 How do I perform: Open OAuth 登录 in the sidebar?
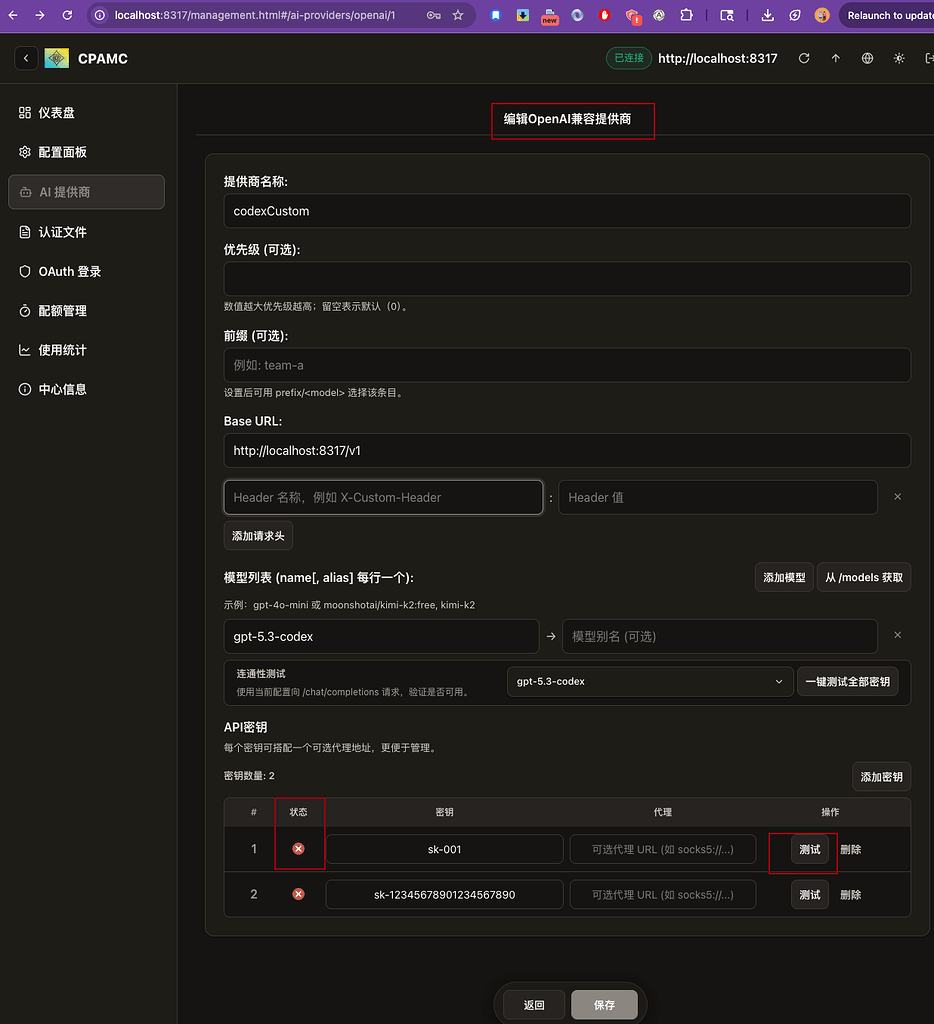click(x=86, y=272)
